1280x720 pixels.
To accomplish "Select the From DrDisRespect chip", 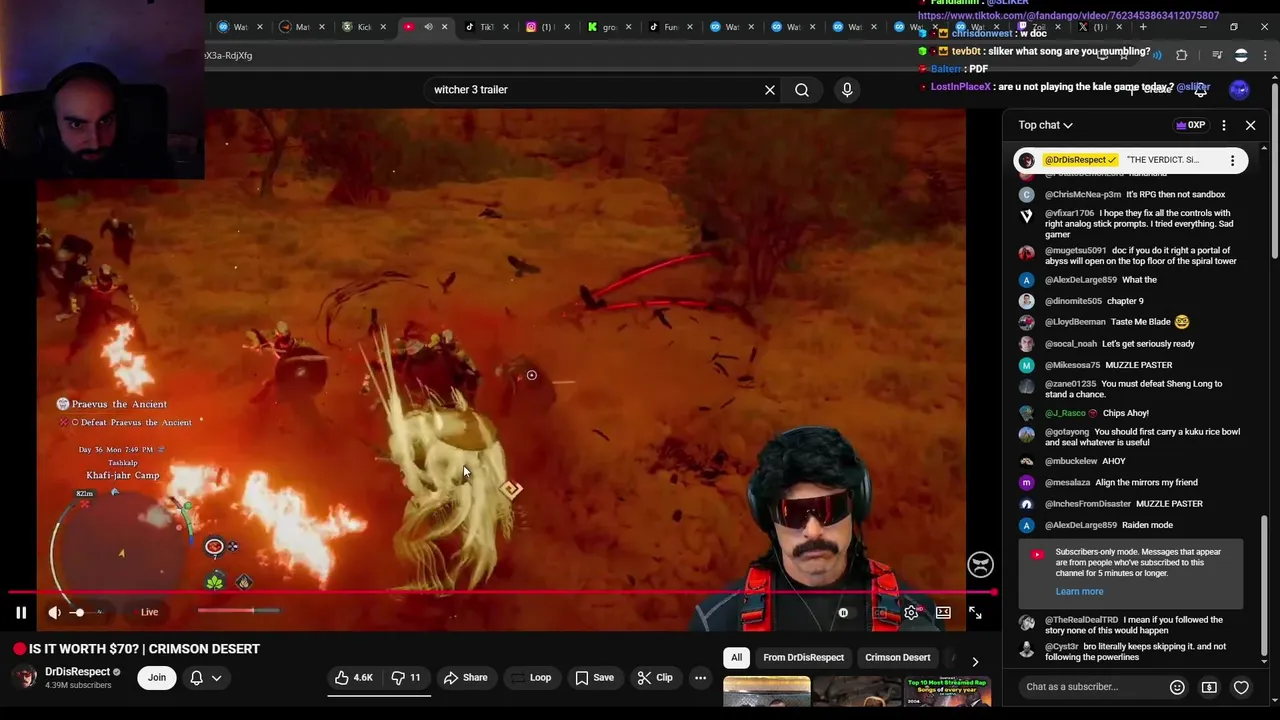I will (803, 657).
